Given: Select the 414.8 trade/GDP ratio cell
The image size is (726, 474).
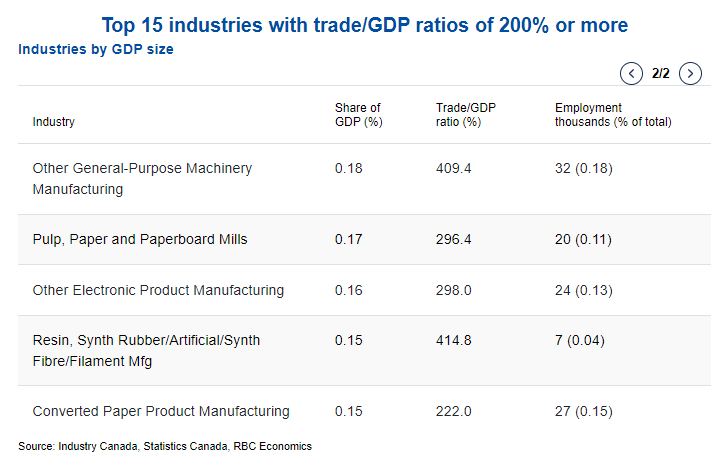Looking at the screenshot, I should click(453, 340).
